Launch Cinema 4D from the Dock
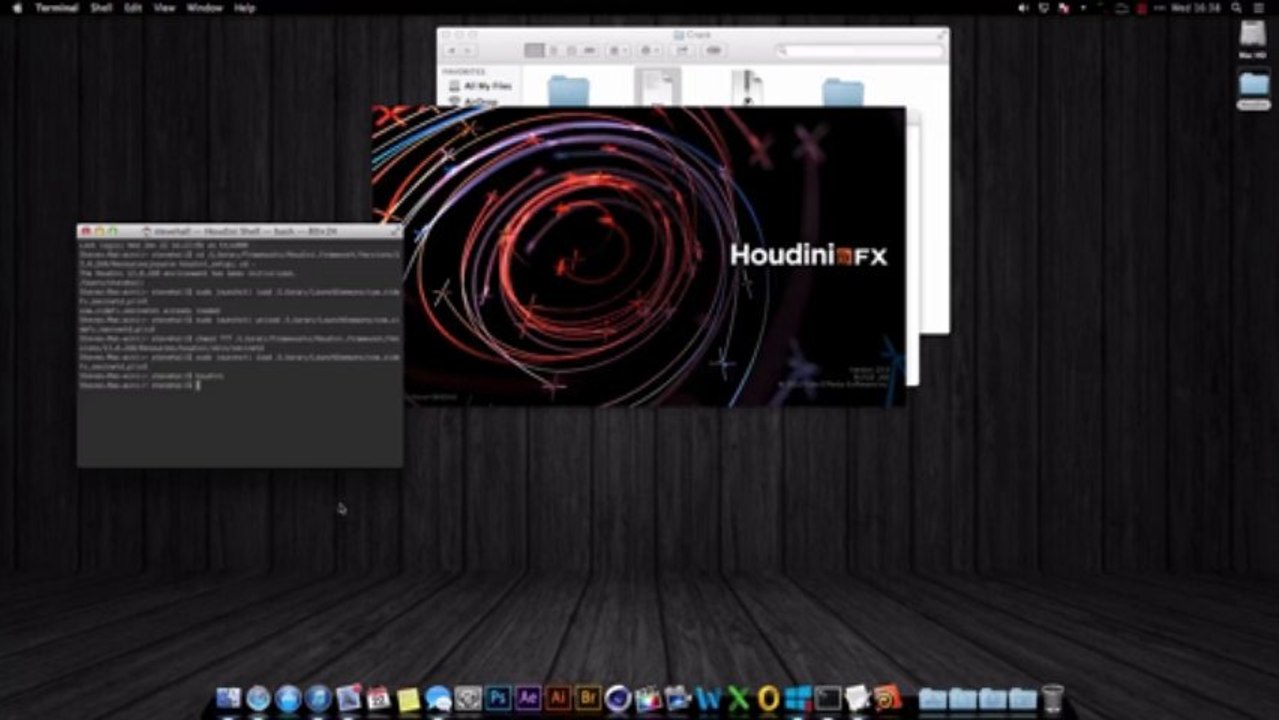Screen dimensions: 1279x720 click(x=618, y=697)
